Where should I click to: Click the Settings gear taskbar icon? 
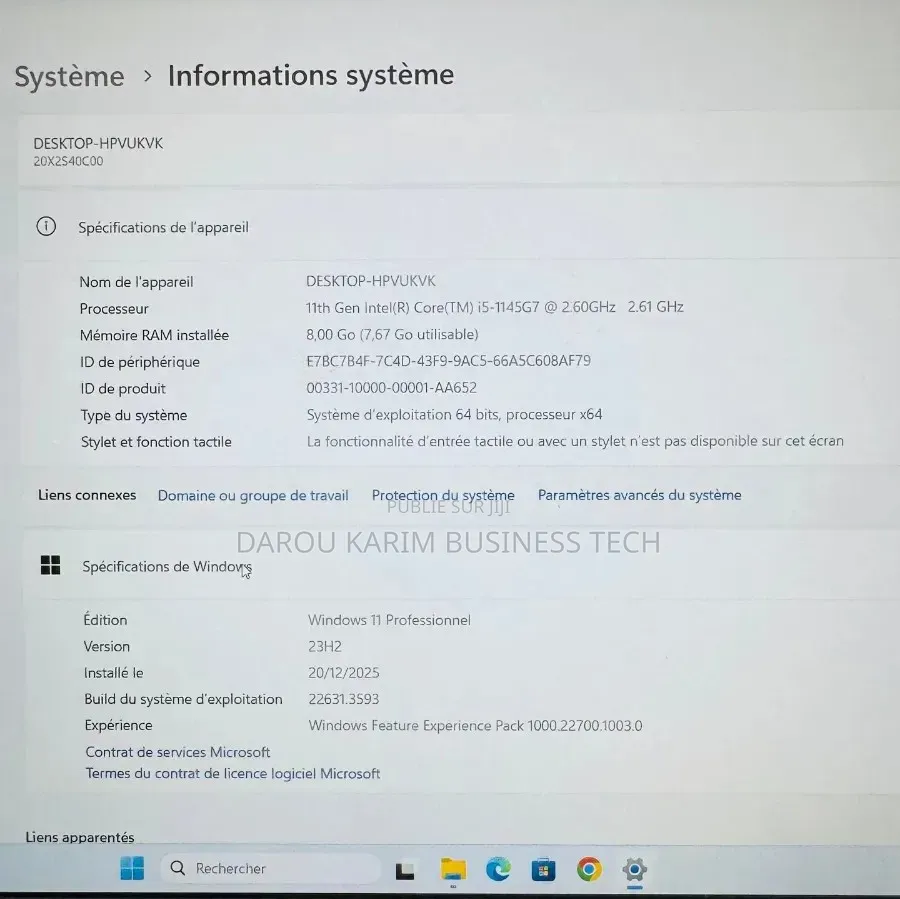tap(634, 870)
